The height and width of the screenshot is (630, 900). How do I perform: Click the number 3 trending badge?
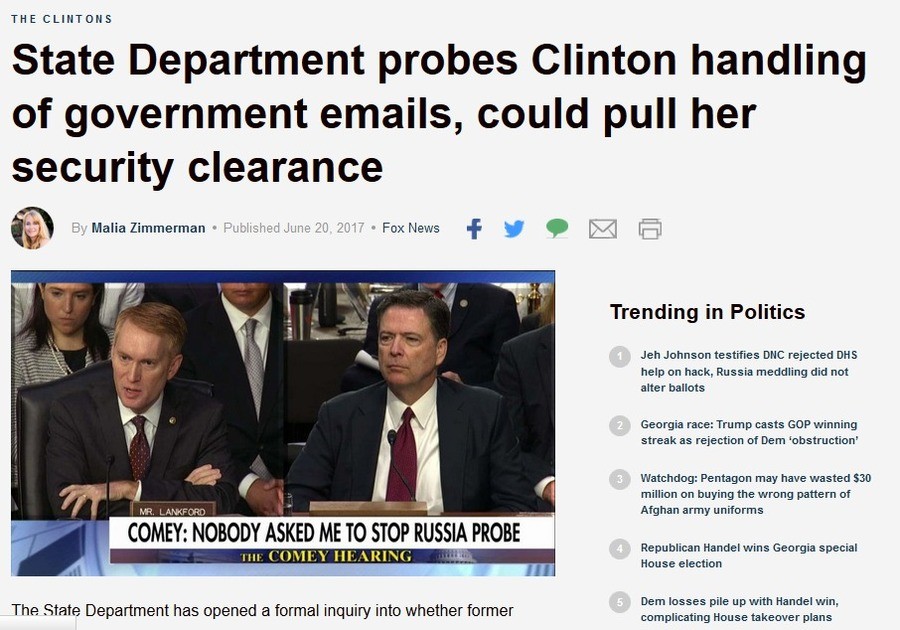pos(619,479)
